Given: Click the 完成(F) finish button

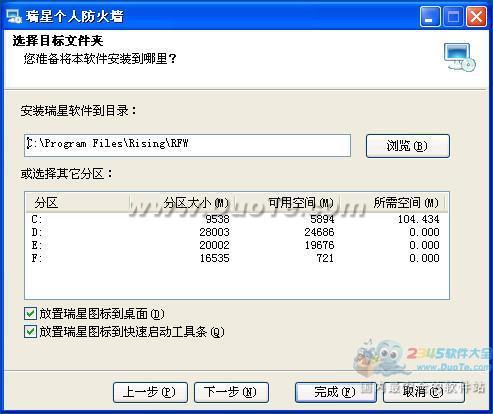Looking at the screenshot, I should pyautogui.click(x=335, y=392).
